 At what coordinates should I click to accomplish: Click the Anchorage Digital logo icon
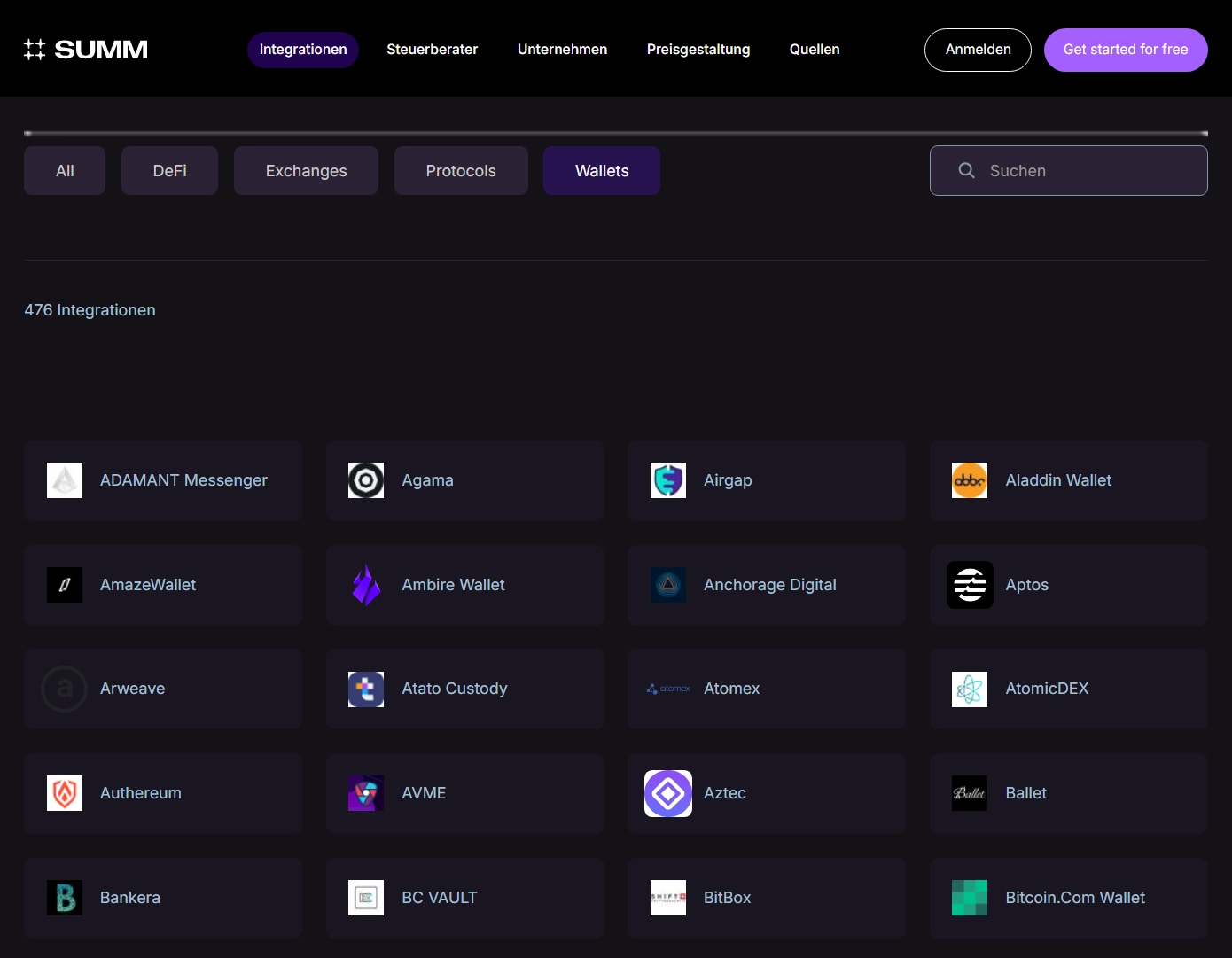[x=668, y=585]
